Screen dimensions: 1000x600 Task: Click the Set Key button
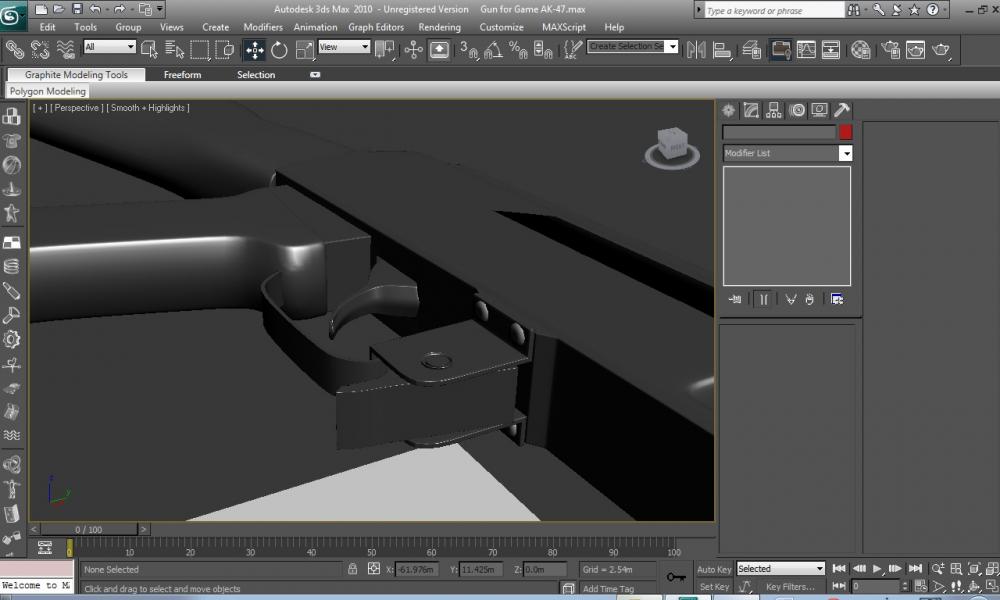click(x=714, y=587)
